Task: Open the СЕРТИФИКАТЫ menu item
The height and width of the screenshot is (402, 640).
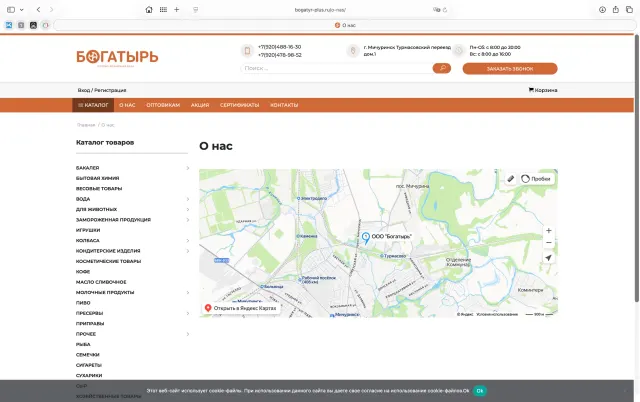Action: [x=240, y=105]
